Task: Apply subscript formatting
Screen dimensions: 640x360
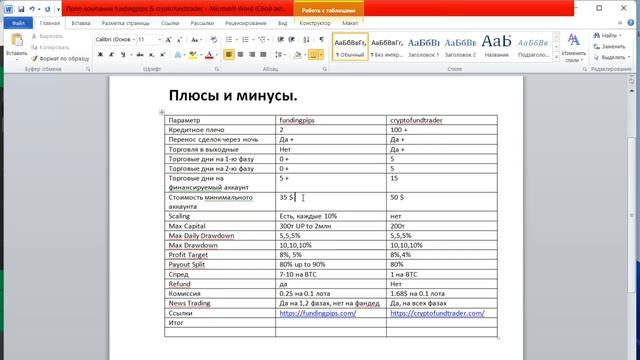Action: (151, 55)
